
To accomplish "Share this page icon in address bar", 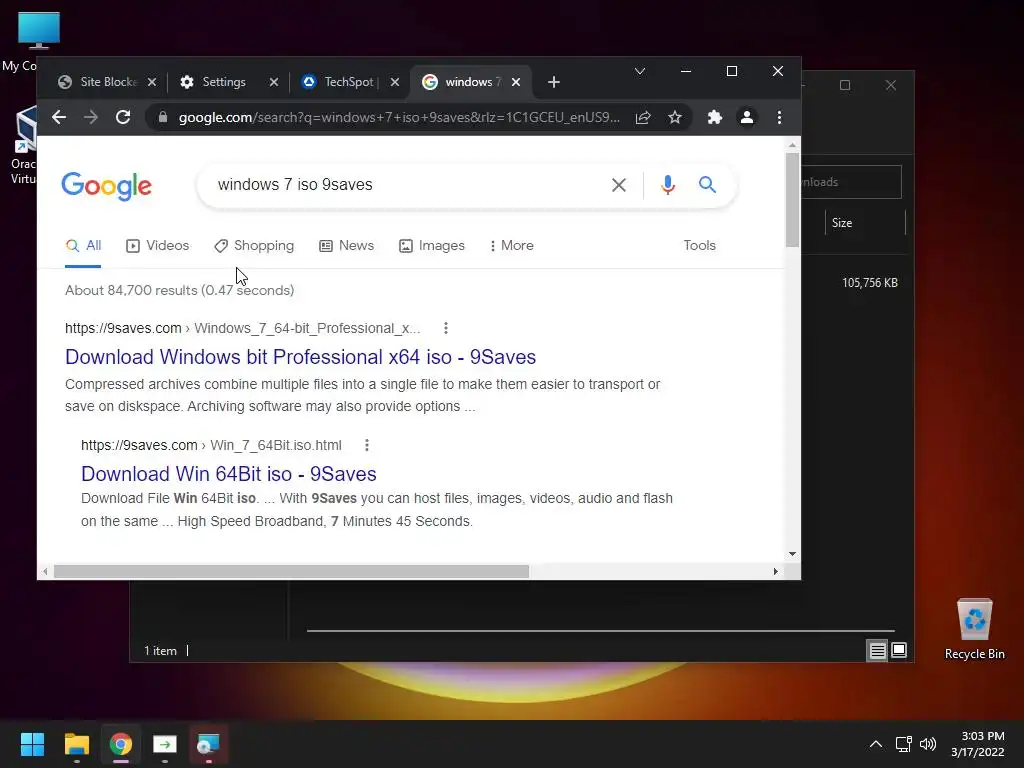I will pos(643,118).
